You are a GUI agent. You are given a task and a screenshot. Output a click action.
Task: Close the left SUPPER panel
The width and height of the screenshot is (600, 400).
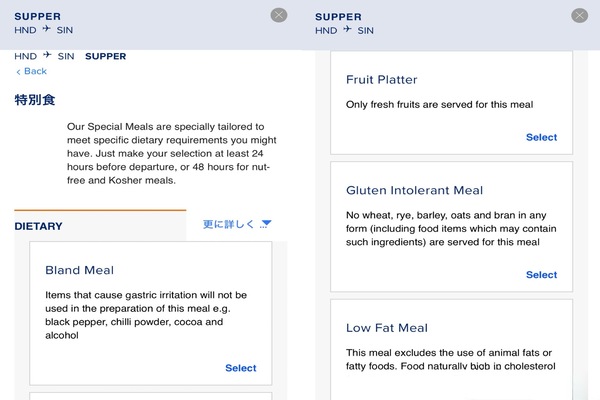point(279,15)
